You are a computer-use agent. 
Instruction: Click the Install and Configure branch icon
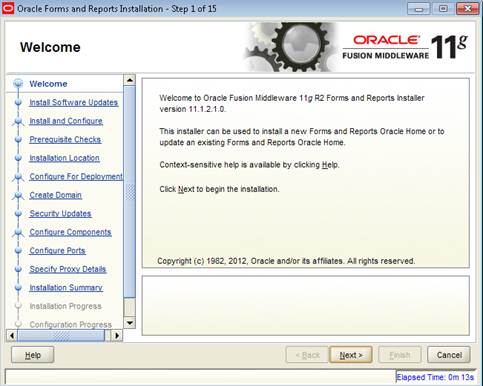click(18, 122)
